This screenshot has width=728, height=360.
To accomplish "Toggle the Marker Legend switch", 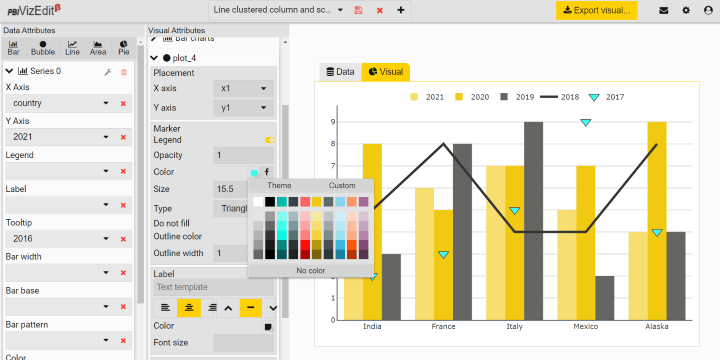I will point(270,140).
